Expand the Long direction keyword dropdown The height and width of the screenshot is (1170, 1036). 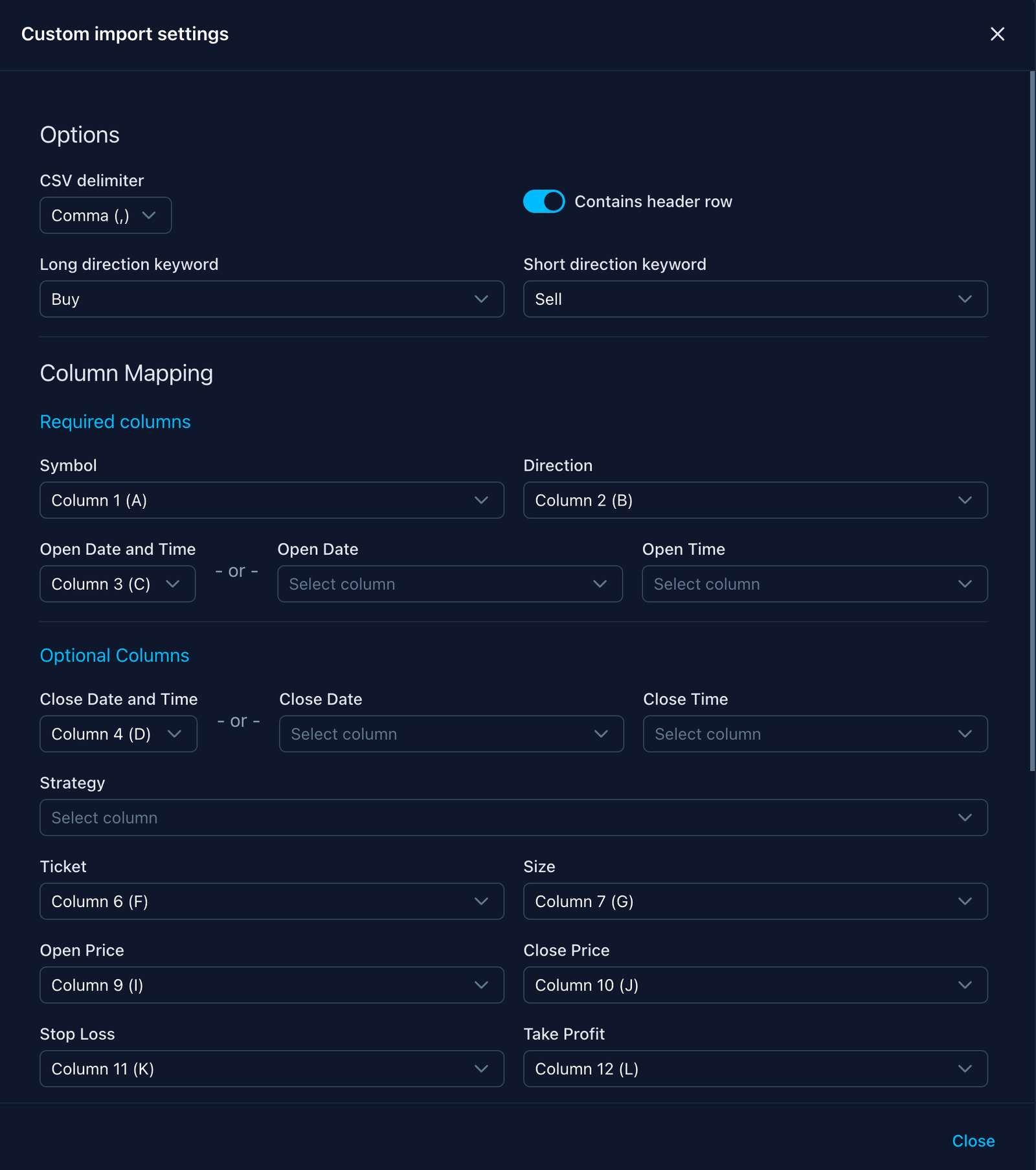pos(271,299)
